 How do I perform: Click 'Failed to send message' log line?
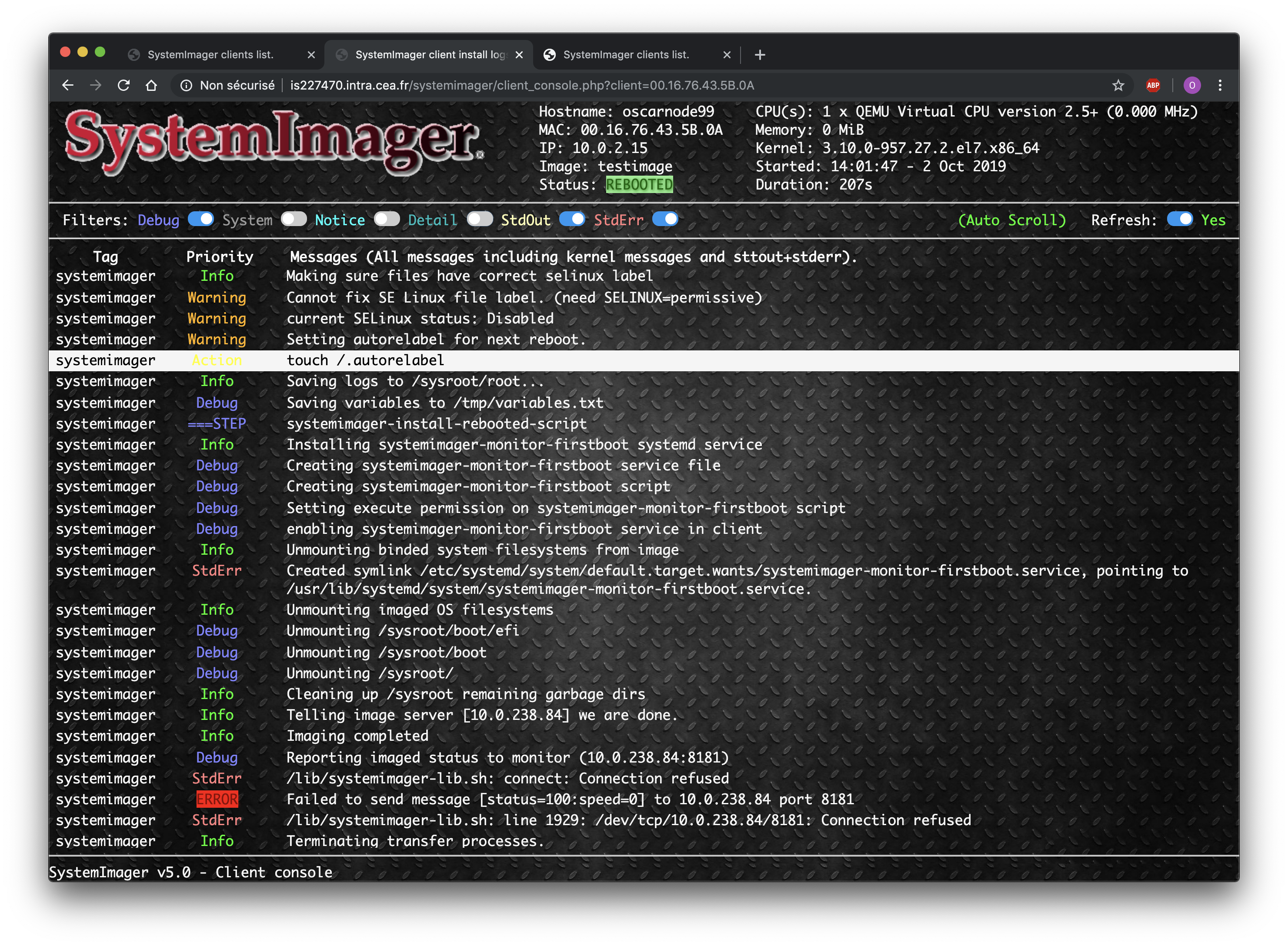[x=570, y=799]
